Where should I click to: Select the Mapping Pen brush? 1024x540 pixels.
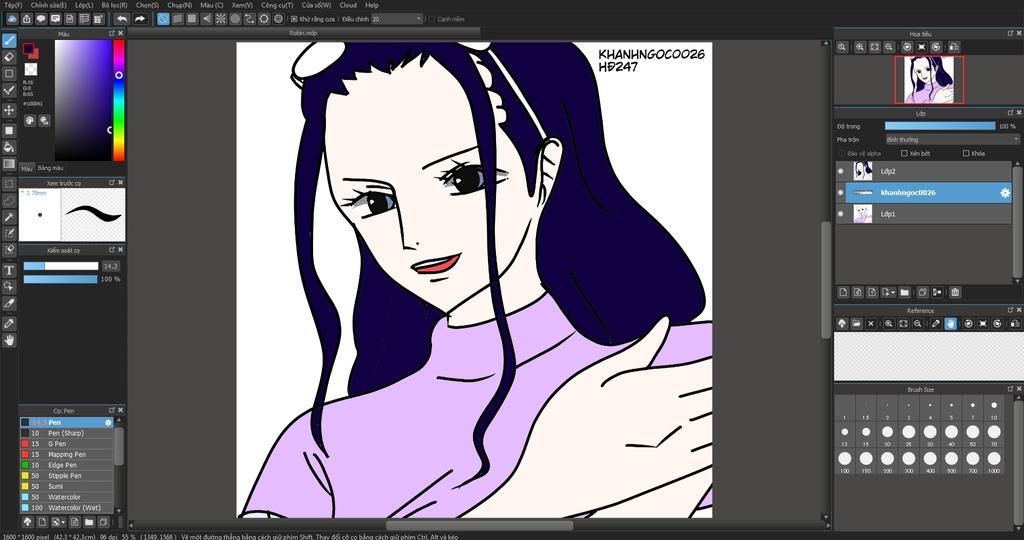point(67,454)
